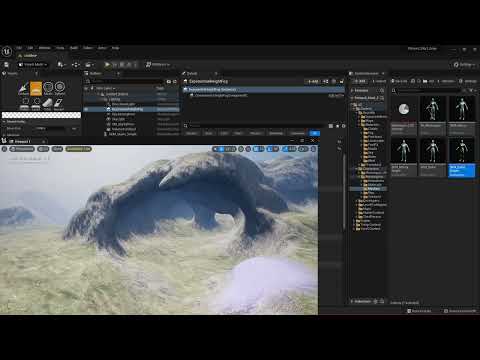Open the Settings dropdown at top right
The image size is (480, 360).
tap(465, 65)
